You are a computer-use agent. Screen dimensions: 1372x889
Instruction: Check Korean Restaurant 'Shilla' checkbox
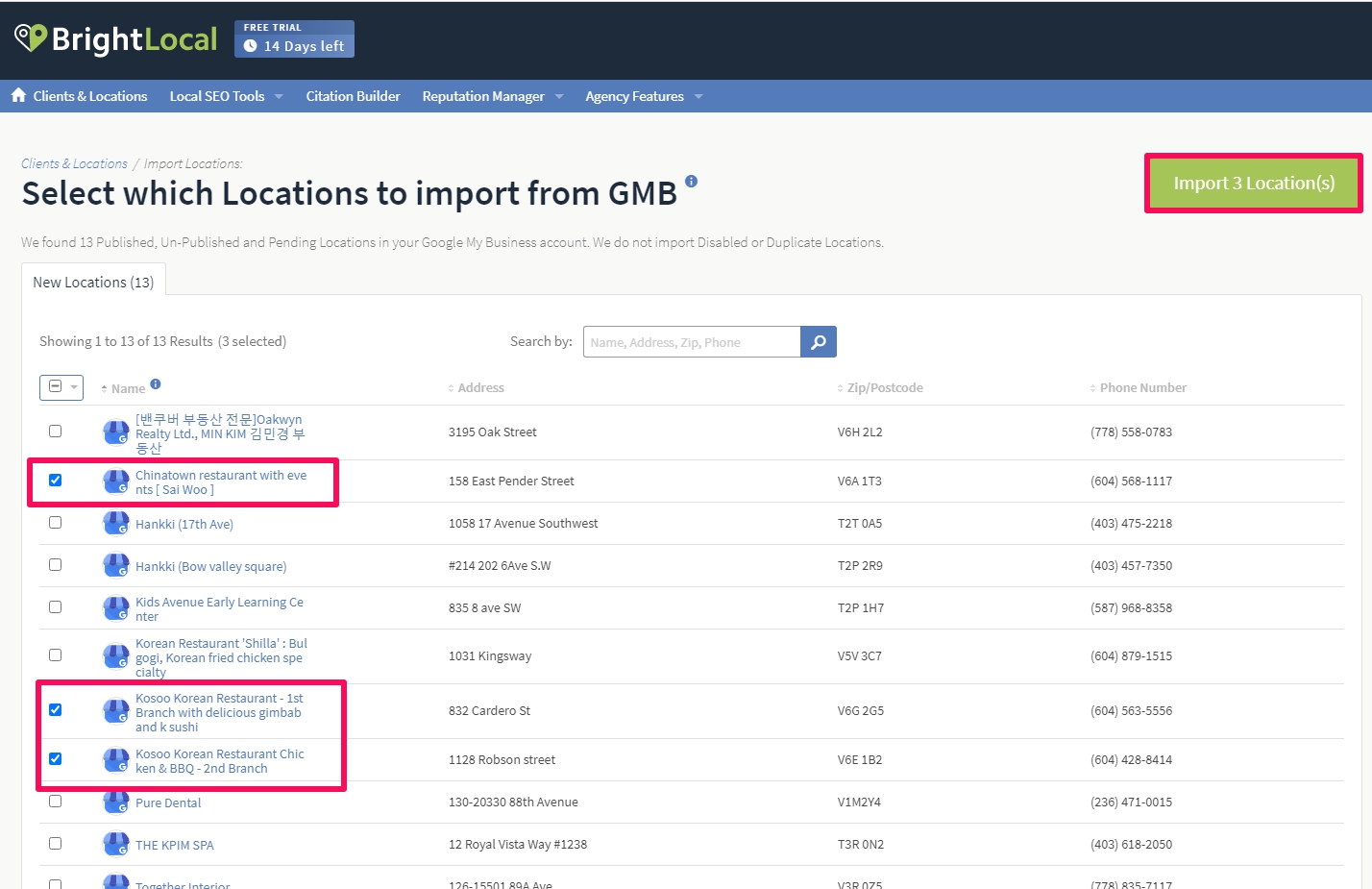pos(56,655)
